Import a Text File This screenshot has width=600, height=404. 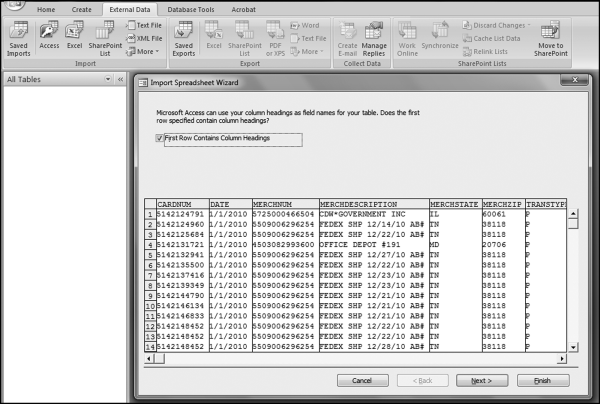click(x=144, y=25)
